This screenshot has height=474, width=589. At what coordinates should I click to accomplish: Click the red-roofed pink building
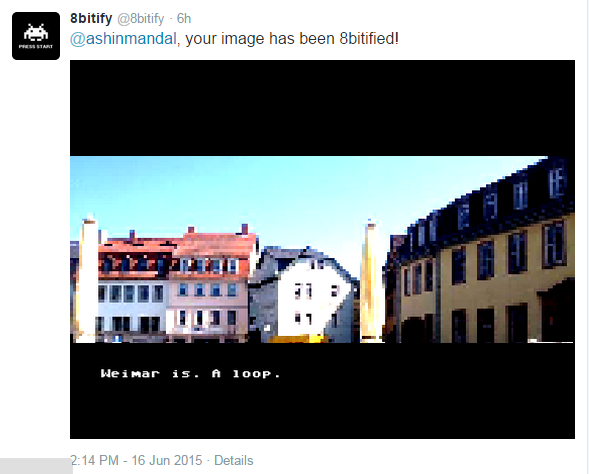(x=212, y=284)
